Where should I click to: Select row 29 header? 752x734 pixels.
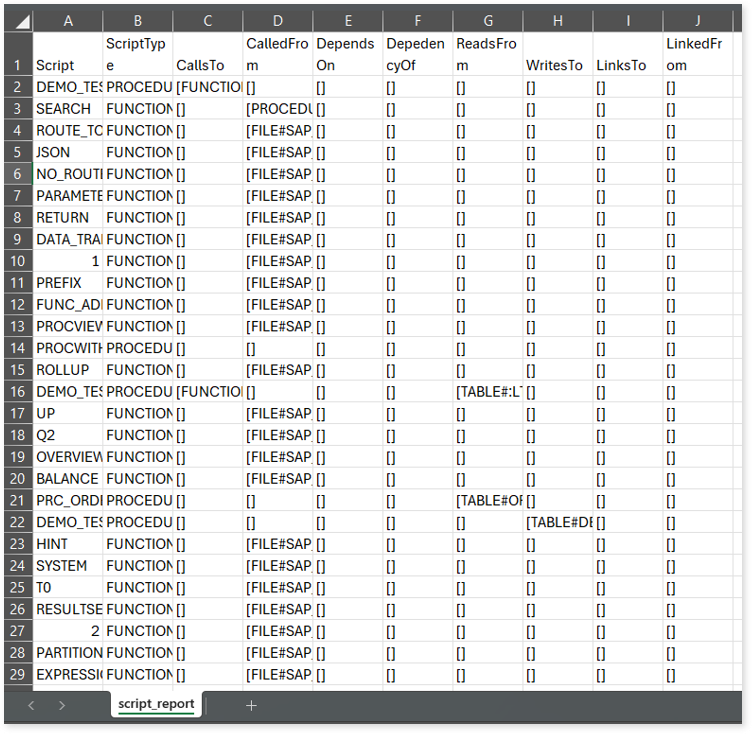[x=17, y=674]
